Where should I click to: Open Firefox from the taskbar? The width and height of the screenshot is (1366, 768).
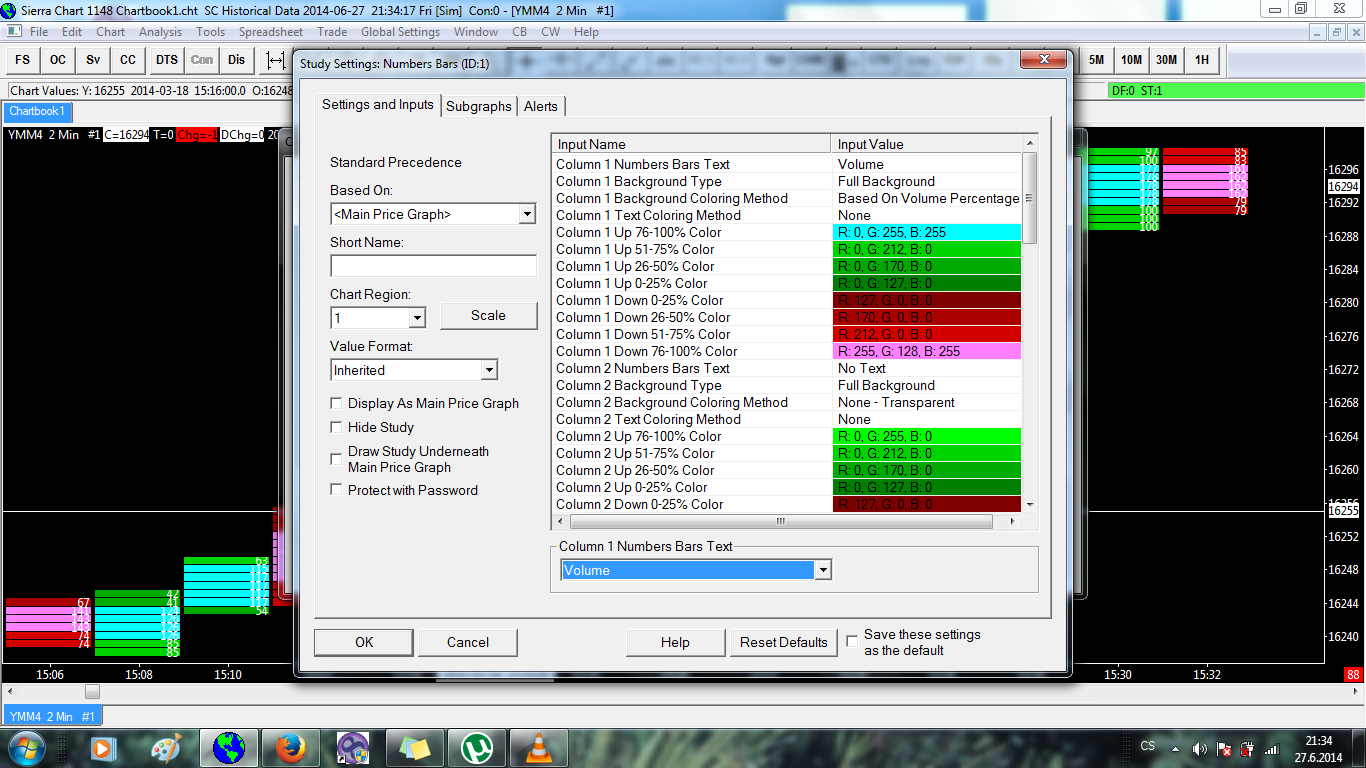click(x=291, y=748)
